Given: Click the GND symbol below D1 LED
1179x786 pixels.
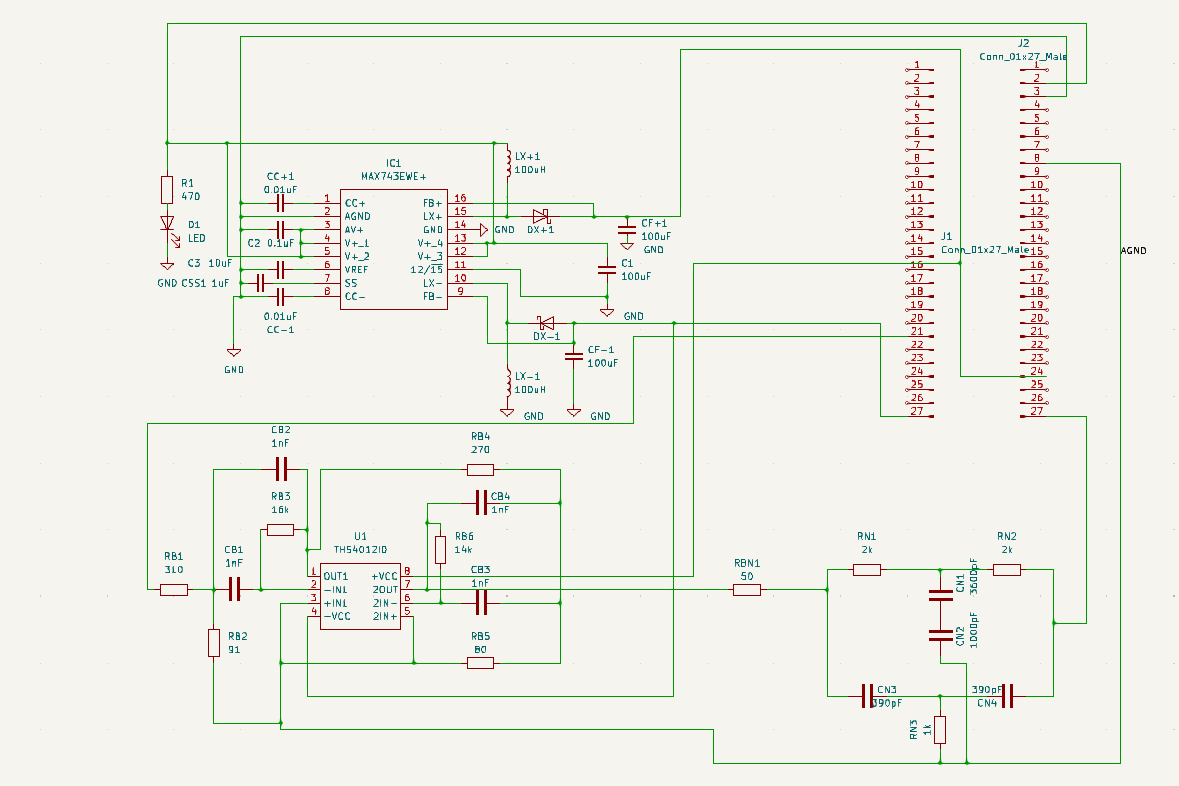Looking at the screenshot, I should click(x=167, y=266).
